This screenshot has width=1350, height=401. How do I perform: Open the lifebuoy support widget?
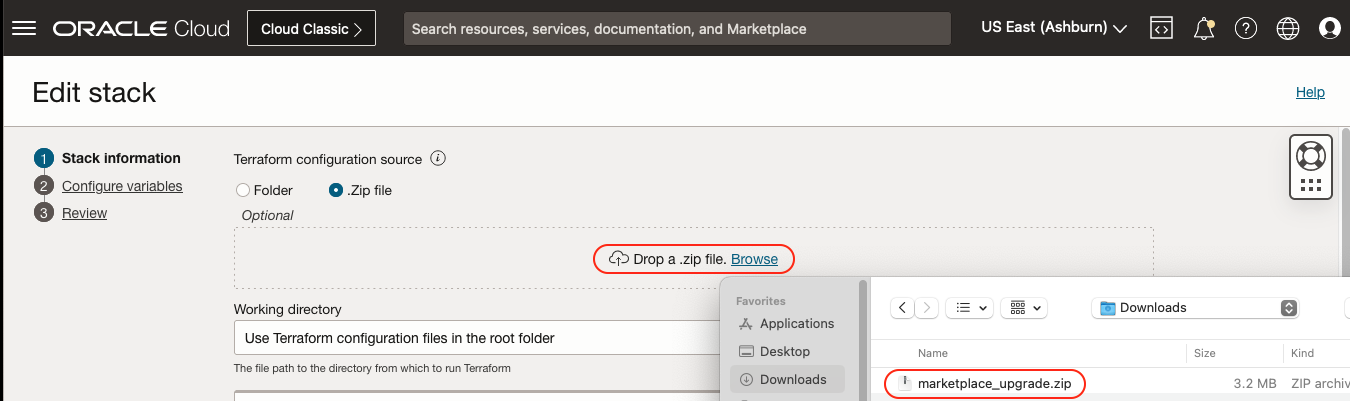1310,156
